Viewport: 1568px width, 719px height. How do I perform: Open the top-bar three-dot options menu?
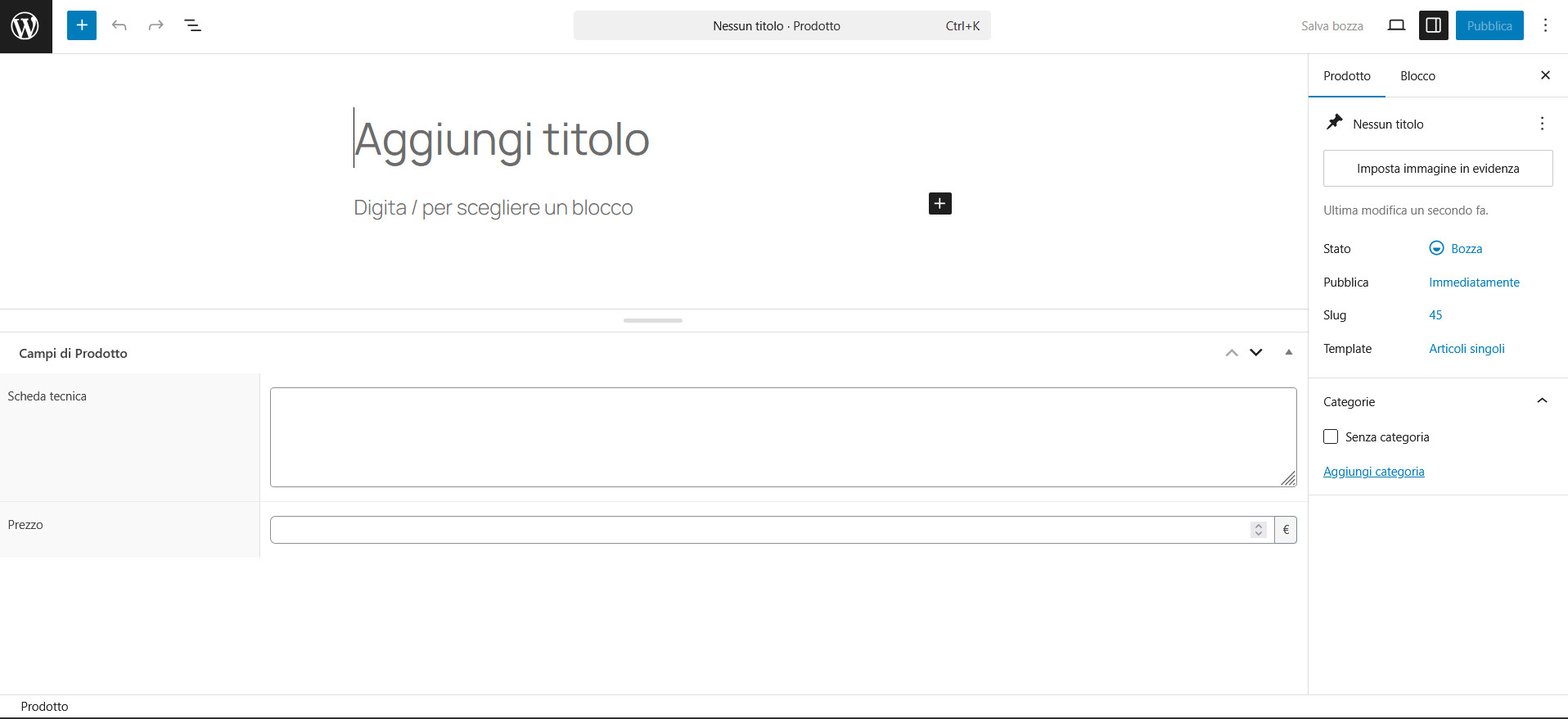[x=1545, y=25]
